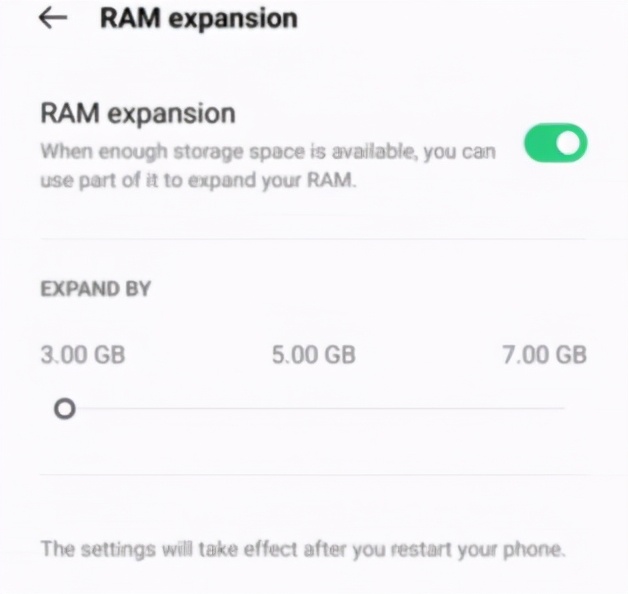Tap the RAM expansion page title
Image resolution: width=628 pixels, height=594 pixels.
pos(199,19)
